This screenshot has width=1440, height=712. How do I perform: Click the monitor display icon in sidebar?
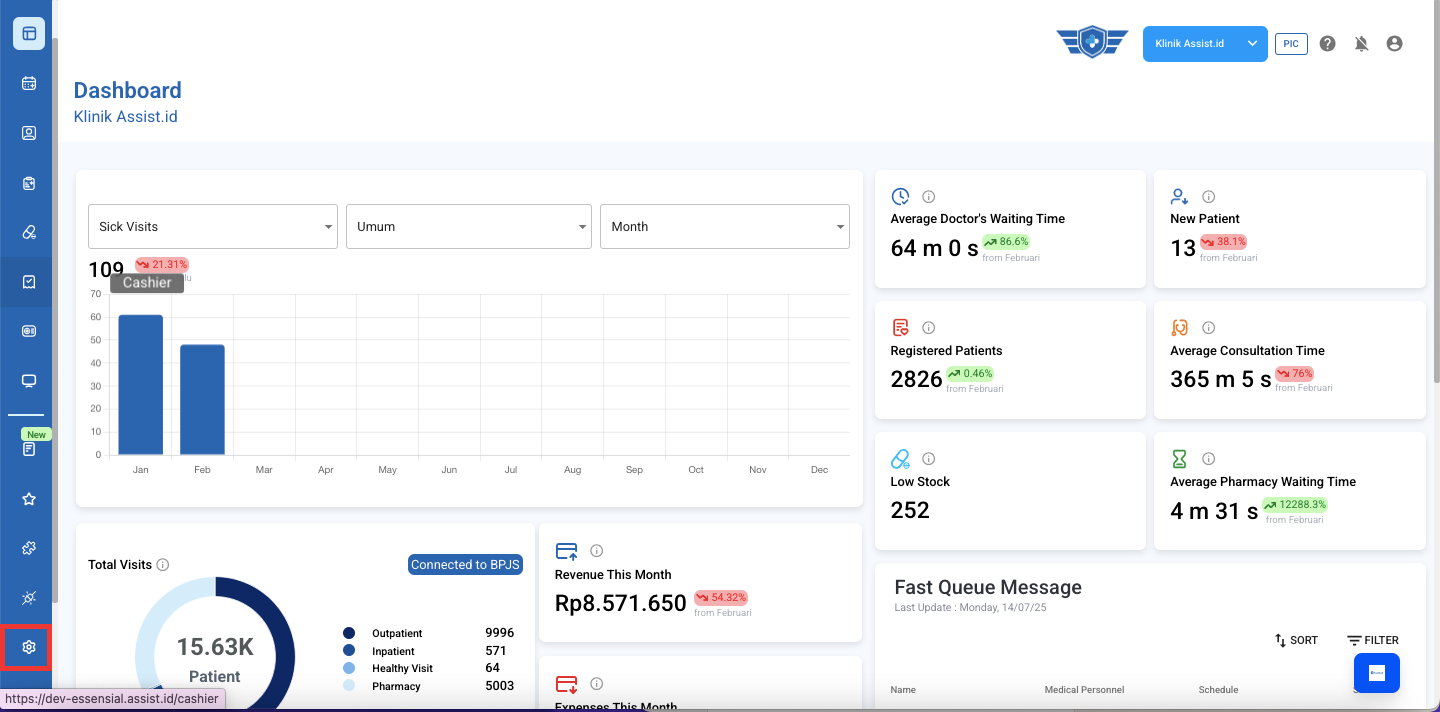click(x=29, y=381)
